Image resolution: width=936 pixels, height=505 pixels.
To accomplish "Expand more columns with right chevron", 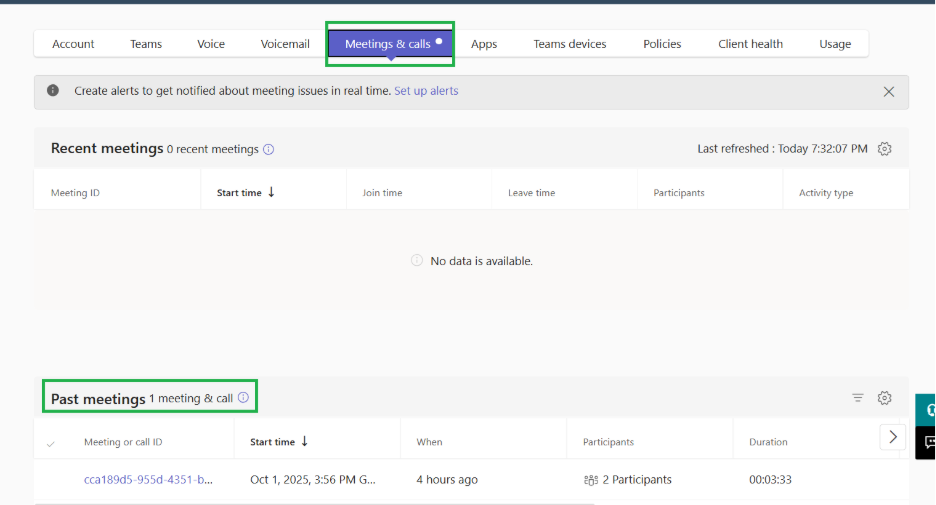I will point(893,437).
